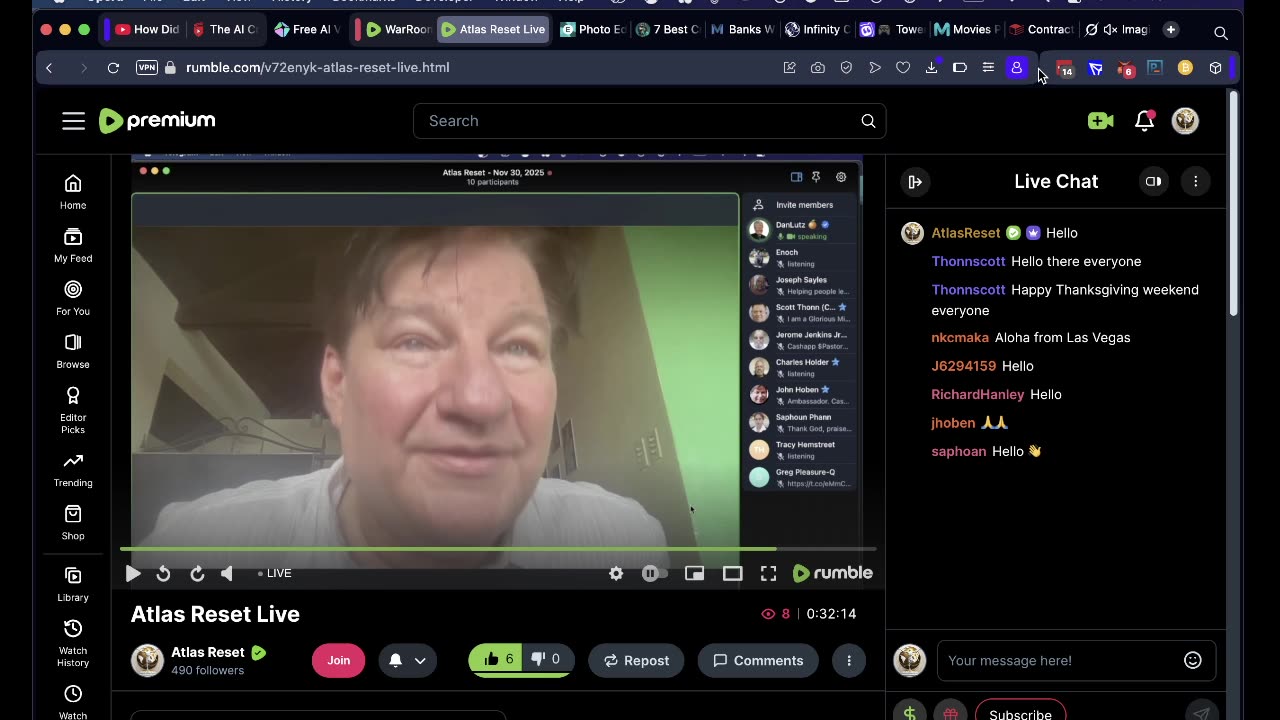Image resolution: width=1280 pixels, height=720 pixels.
Task: Collapse the Live Chat panel
Action: [x=915, y=181]
